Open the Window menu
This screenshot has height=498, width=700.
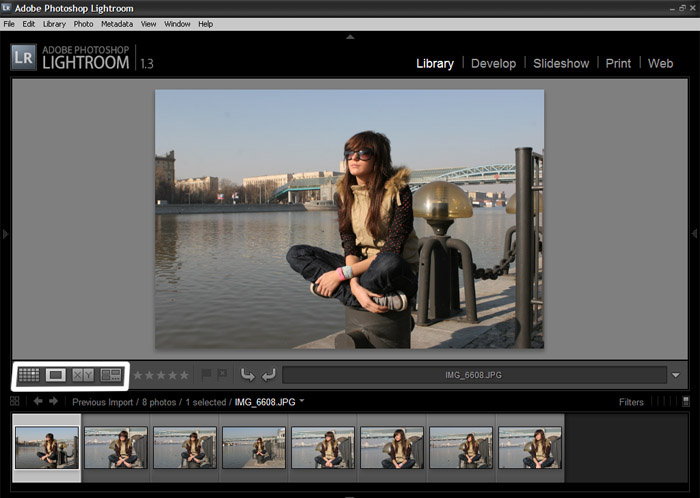click(x=177, y=24)
